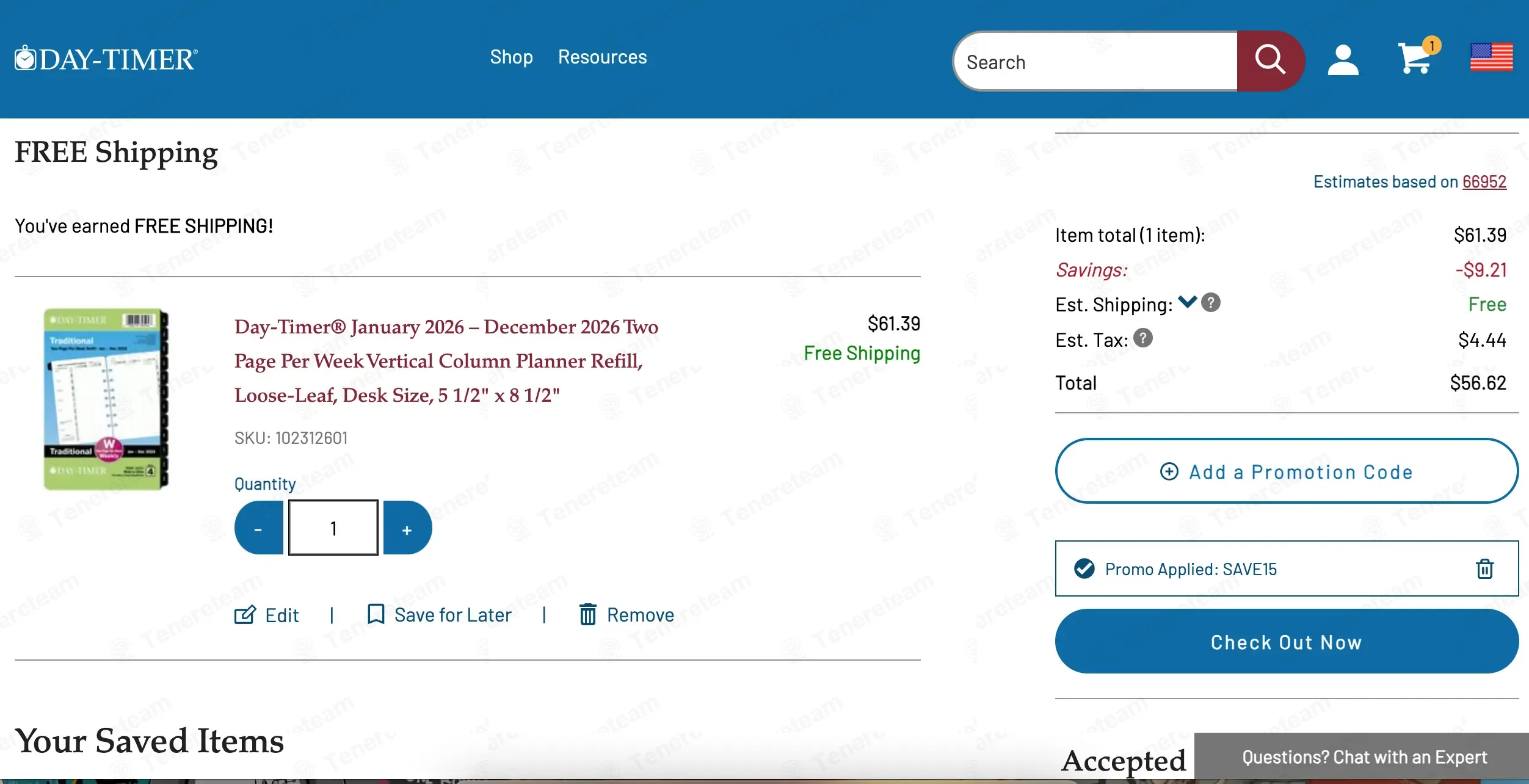Expand Add a Promotion Code
The image size is (1529, 784).
click(1286, 471)
